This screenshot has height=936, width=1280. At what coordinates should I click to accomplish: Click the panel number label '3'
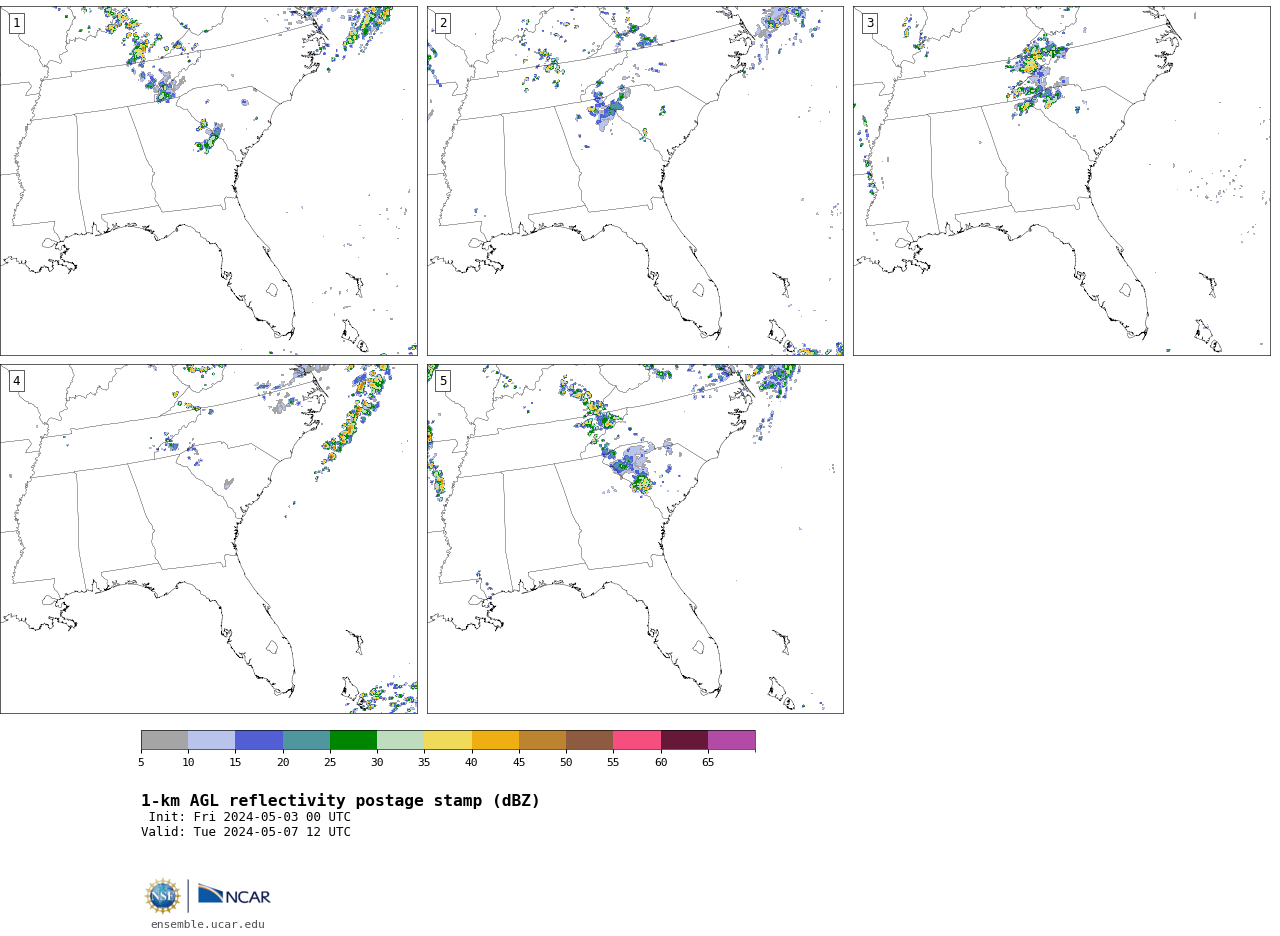[869, 23]
